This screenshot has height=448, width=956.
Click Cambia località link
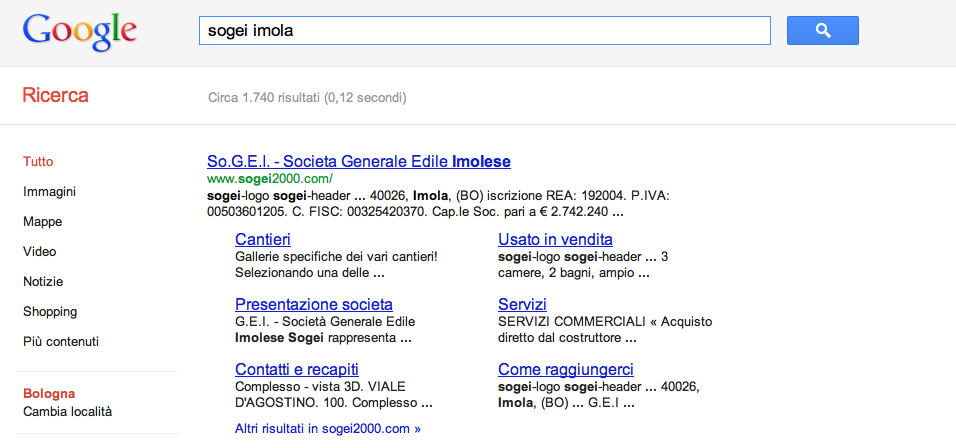67,411
